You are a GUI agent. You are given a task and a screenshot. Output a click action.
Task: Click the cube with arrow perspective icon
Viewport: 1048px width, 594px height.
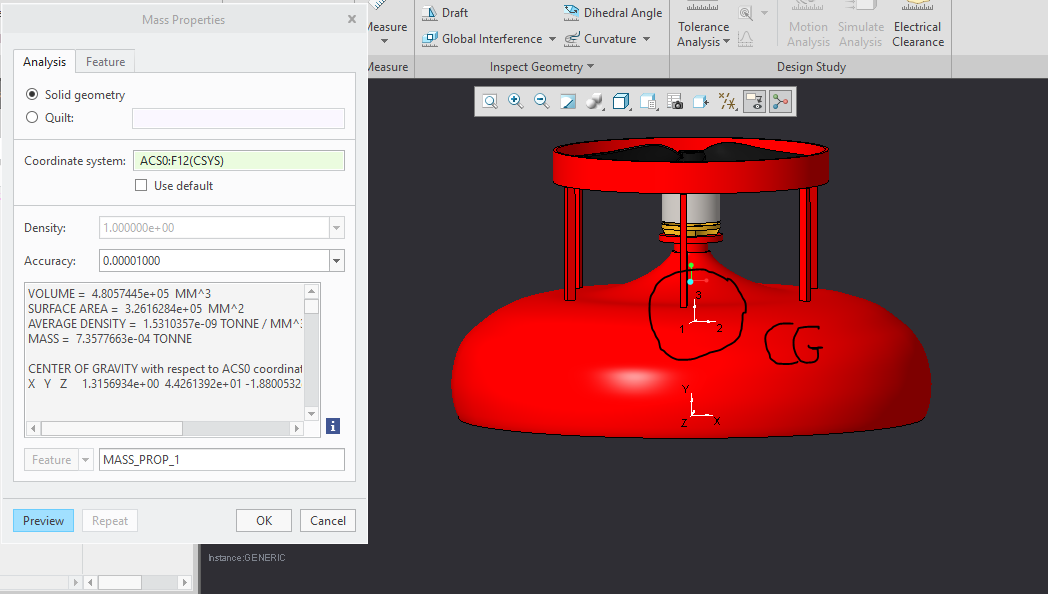(700, 102)
